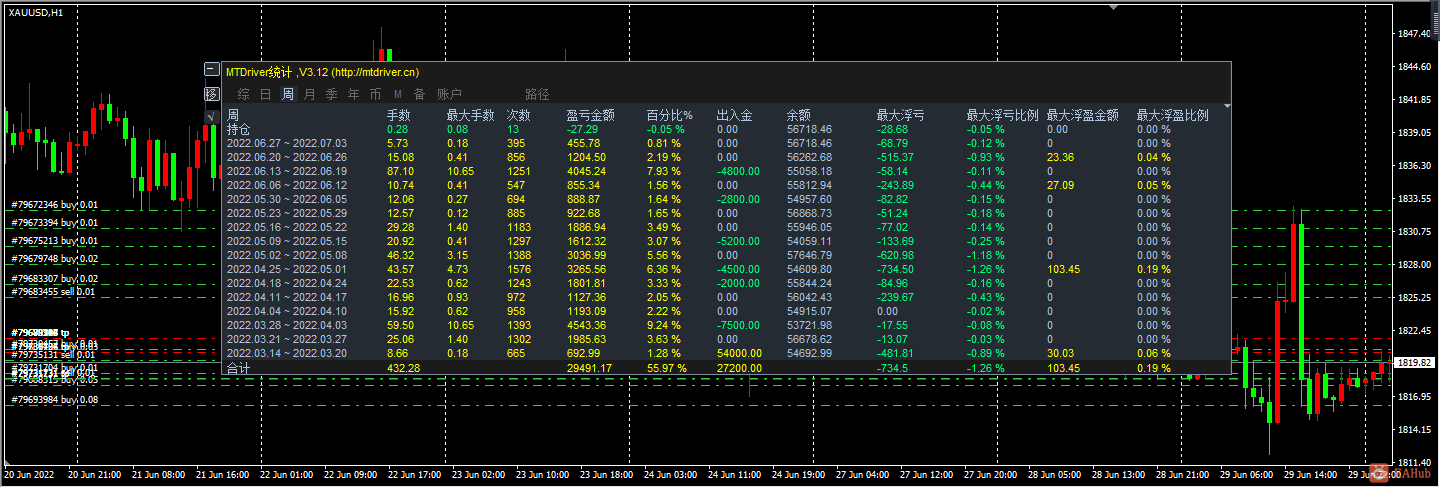This screenshot has height=488, width=1440.
Task: Open the 月 monthly tab
Action: coord(310,94)
